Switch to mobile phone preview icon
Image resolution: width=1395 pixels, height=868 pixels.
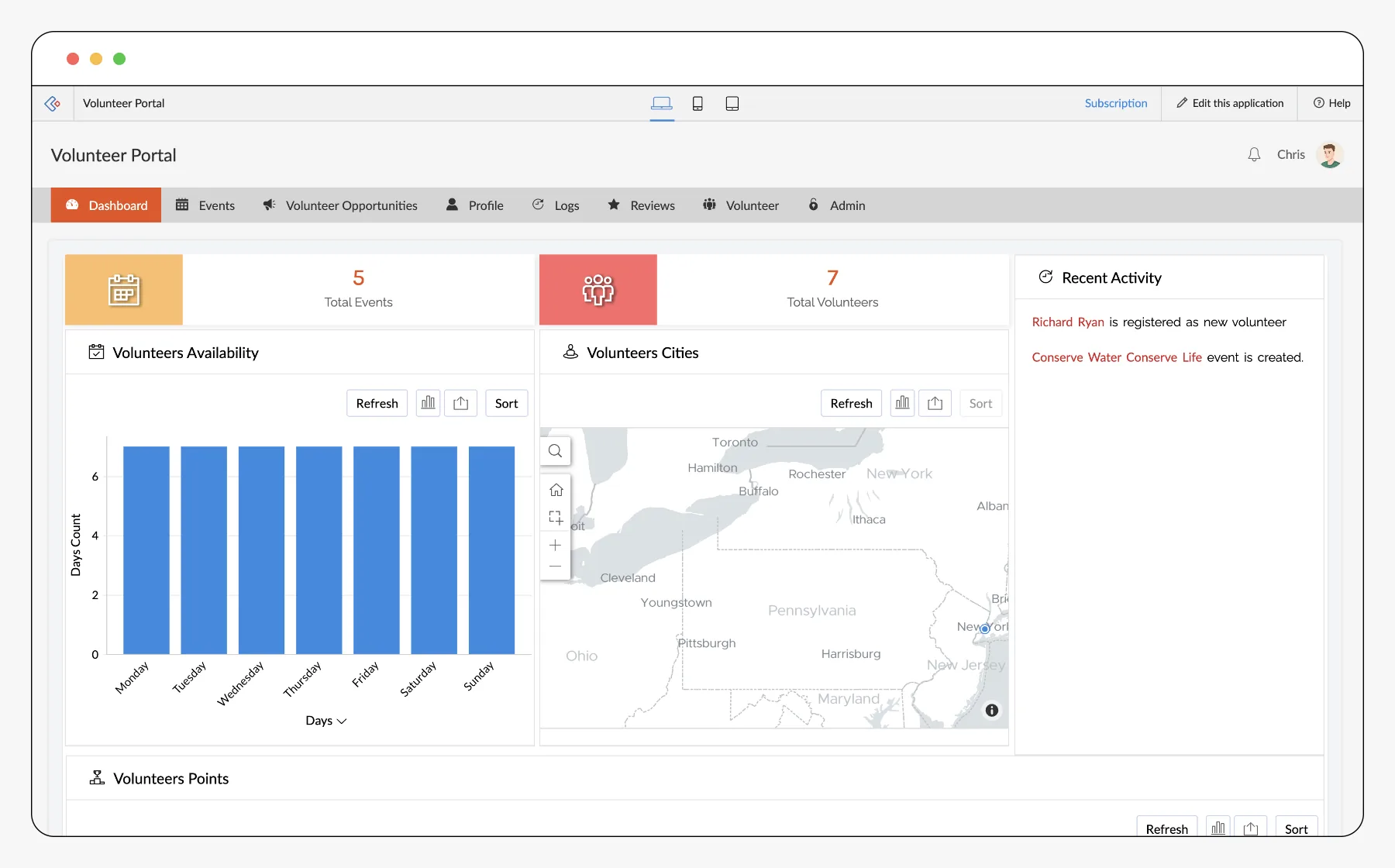(x=697, y=103)
